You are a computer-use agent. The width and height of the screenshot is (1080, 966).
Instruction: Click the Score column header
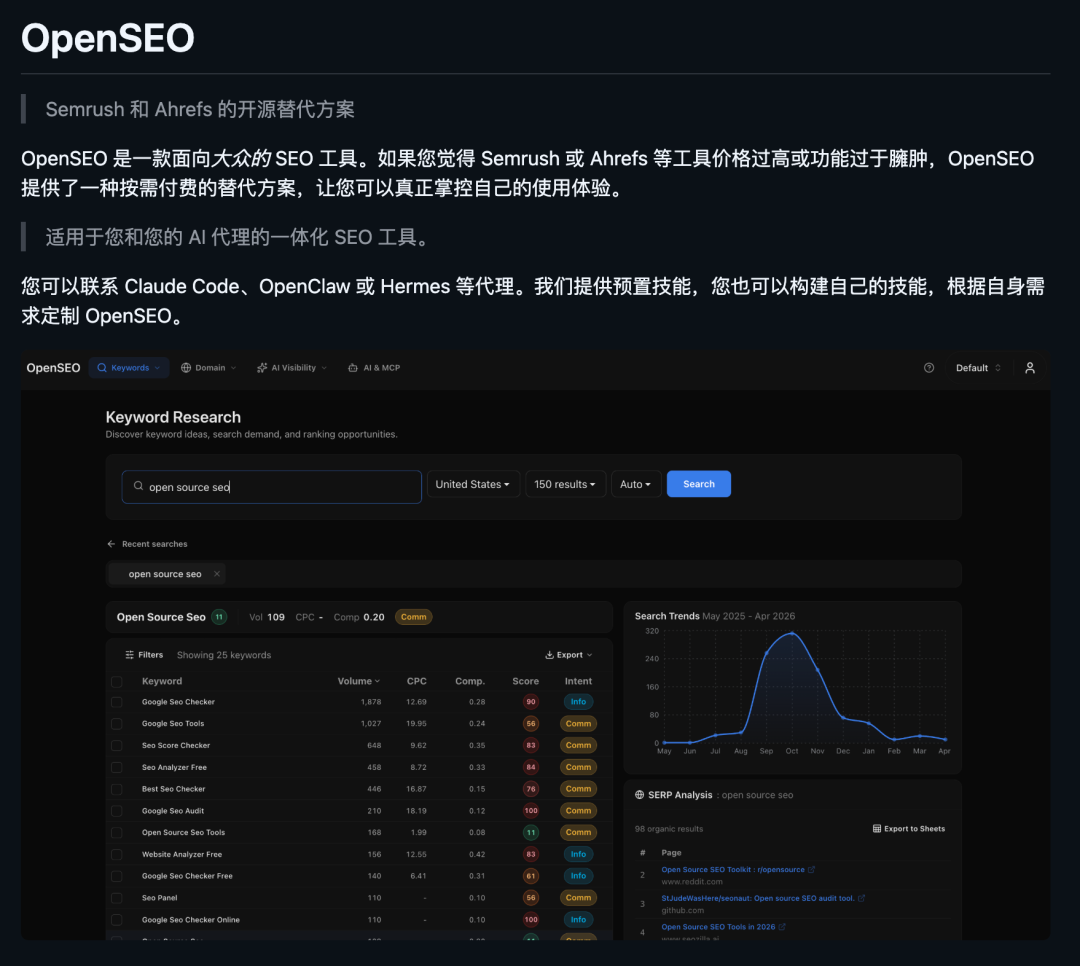coord(526,681)
